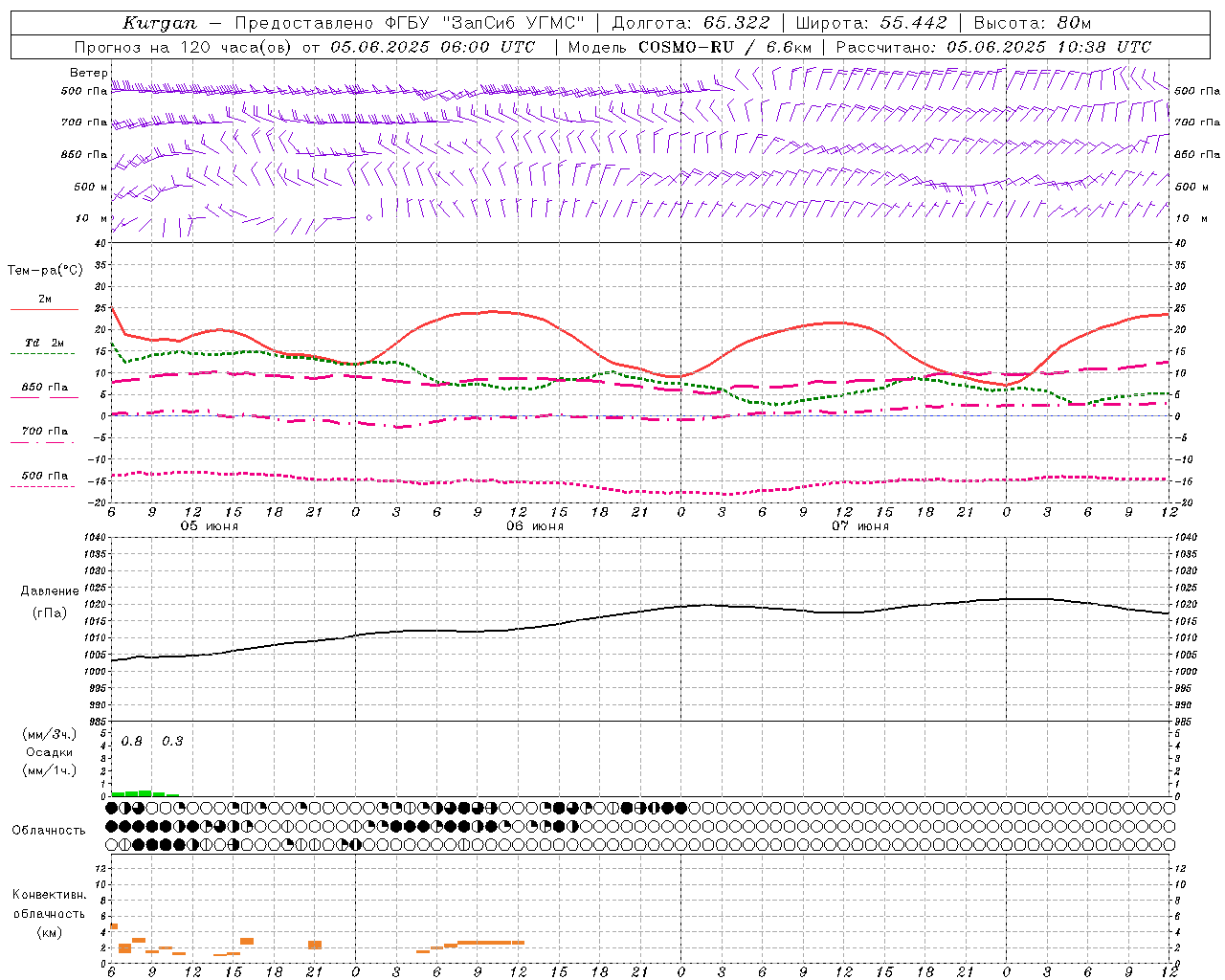Click the "(км)" convective height unit label
The image size is (1225, 980).
point(49,932)
